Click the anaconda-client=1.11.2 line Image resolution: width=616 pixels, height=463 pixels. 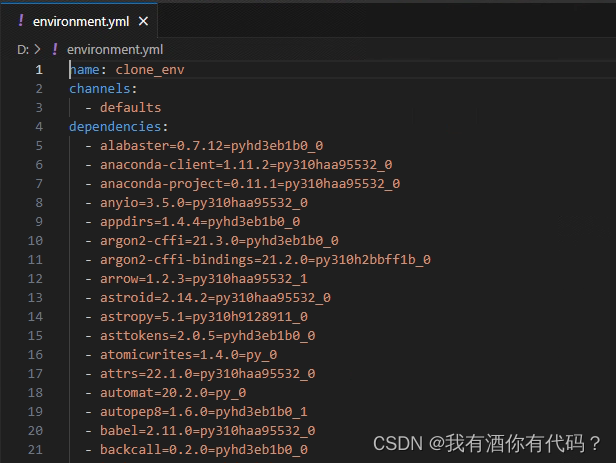(x=246, y=165)
